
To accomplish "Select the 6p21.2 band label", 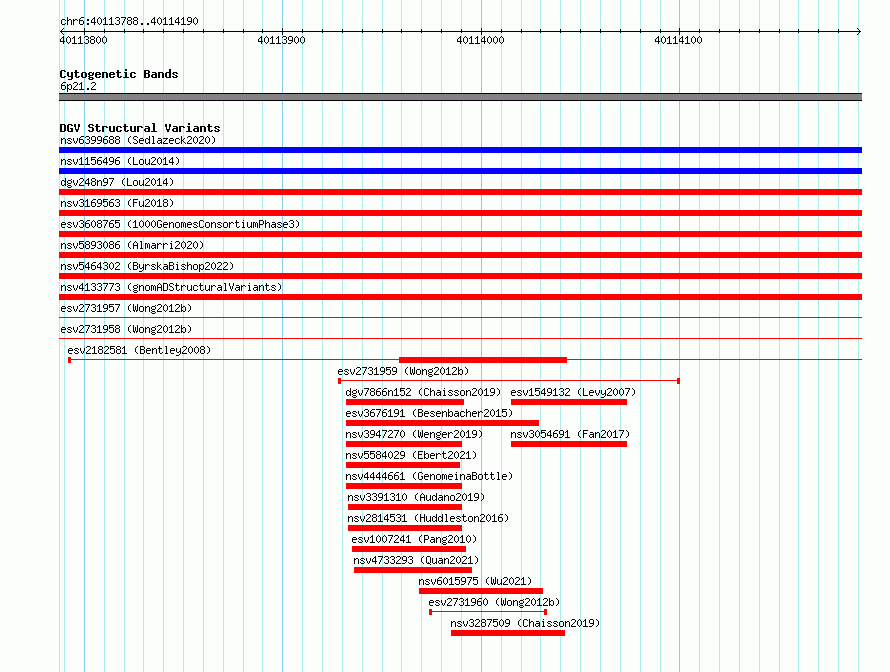I will click(78, 86).
